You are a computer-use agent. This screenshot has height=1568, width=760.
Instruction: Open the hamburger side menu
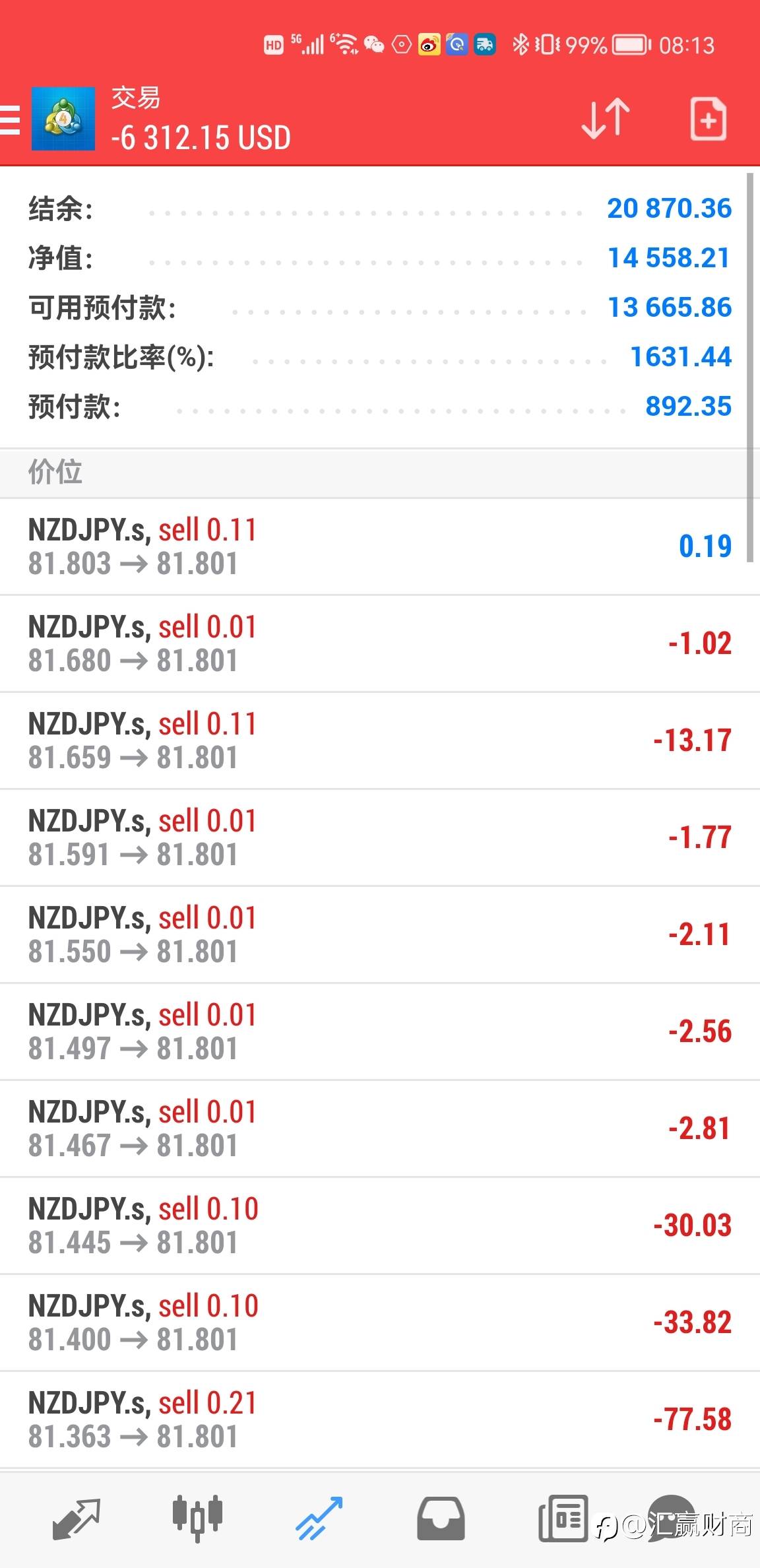click(11, 119)
